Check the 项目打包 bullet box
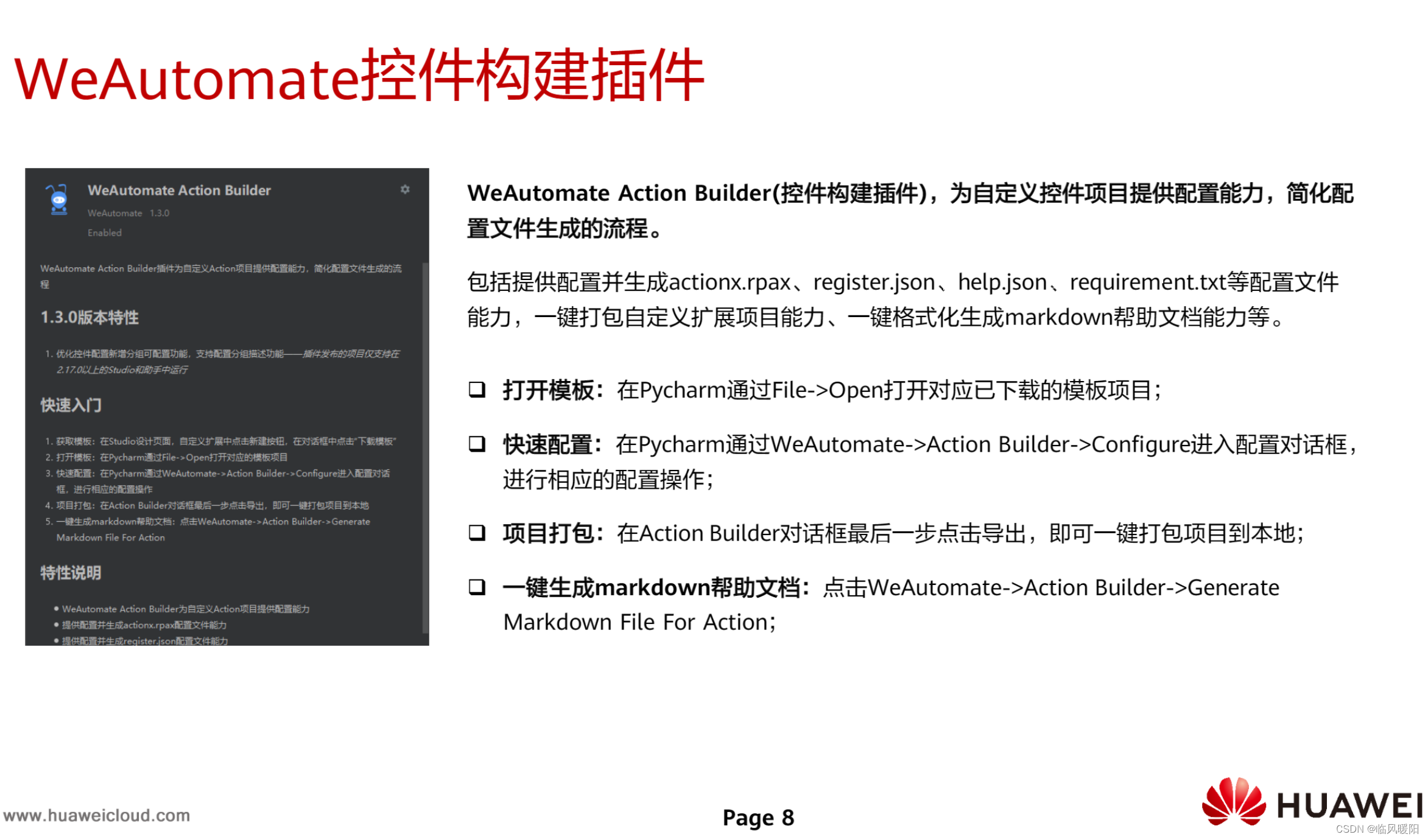 click(x=477, y=533)
